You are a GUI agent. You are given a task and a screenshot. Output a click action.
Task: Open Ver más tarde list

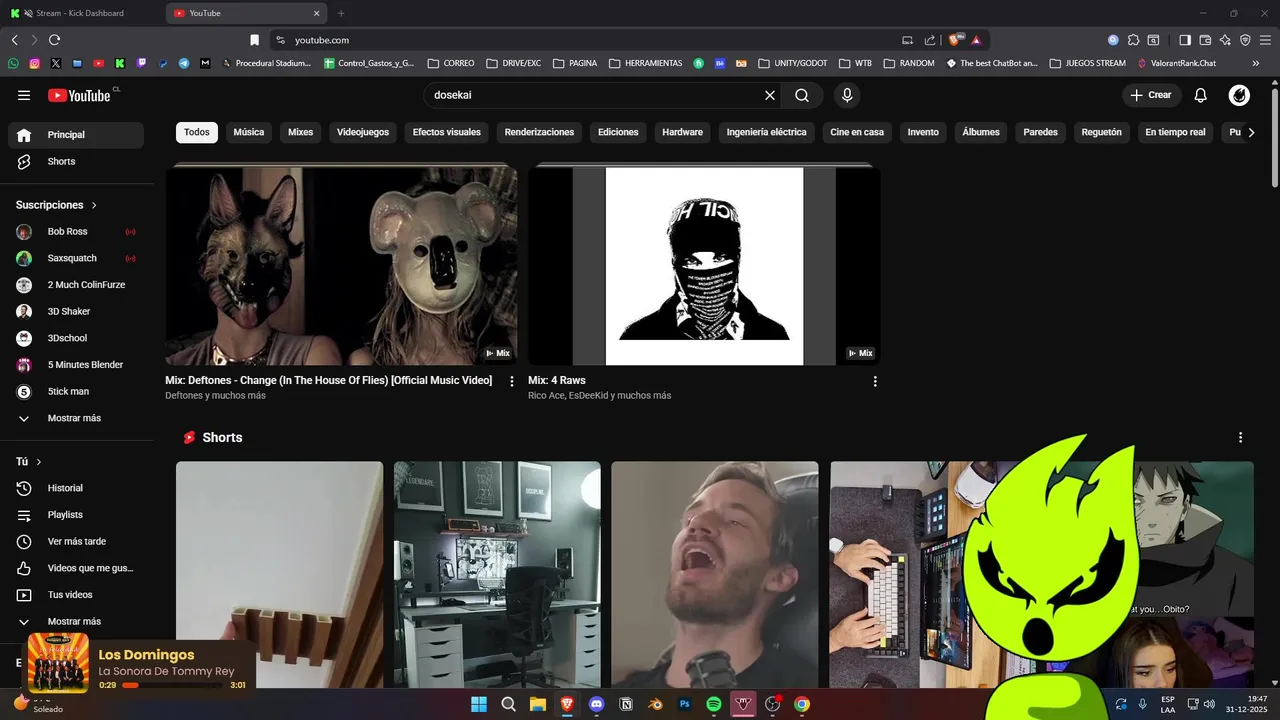76,541
